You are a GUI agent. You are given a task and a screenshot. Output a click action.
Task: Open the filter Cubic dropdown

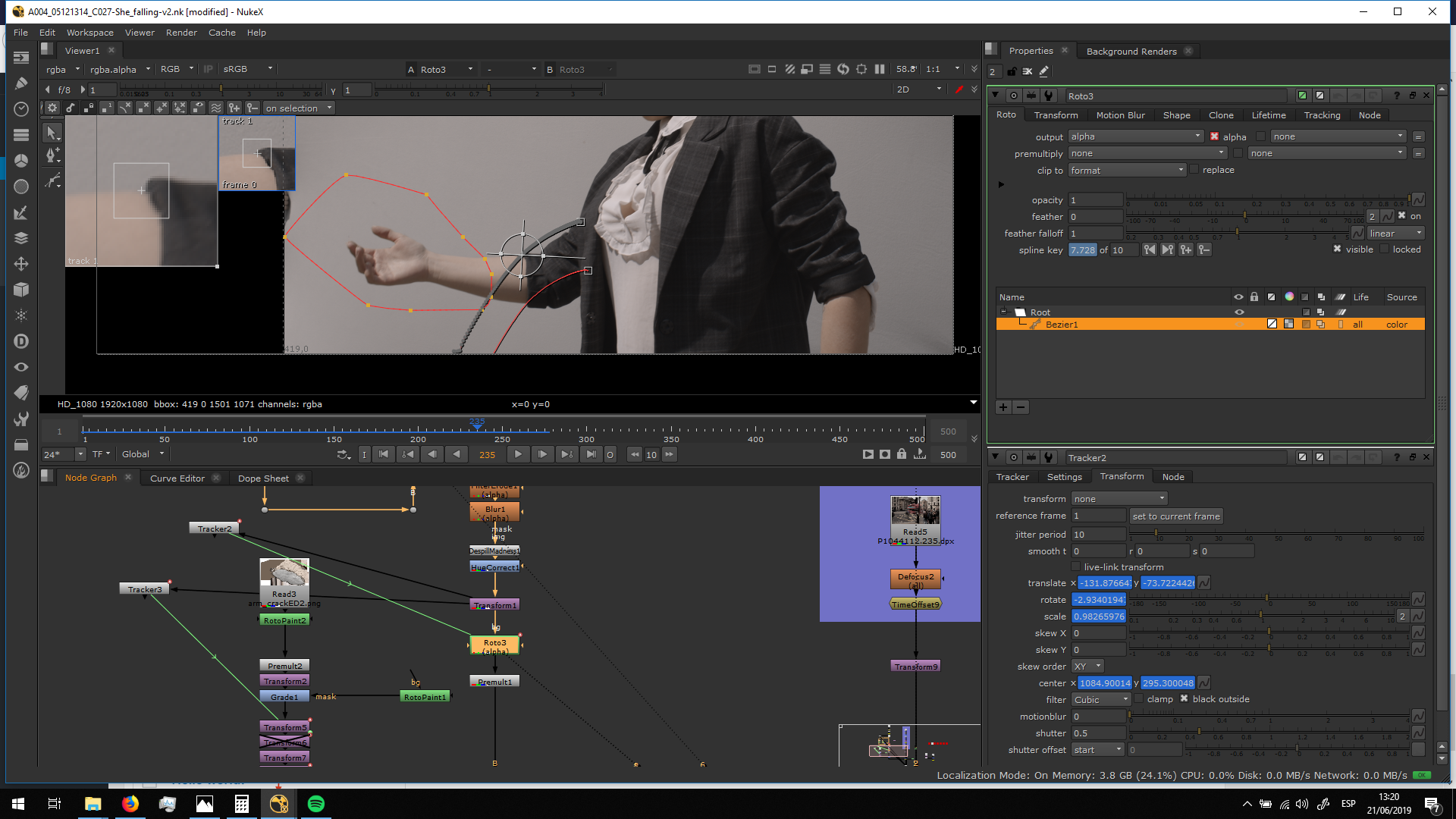(1101, 700)
